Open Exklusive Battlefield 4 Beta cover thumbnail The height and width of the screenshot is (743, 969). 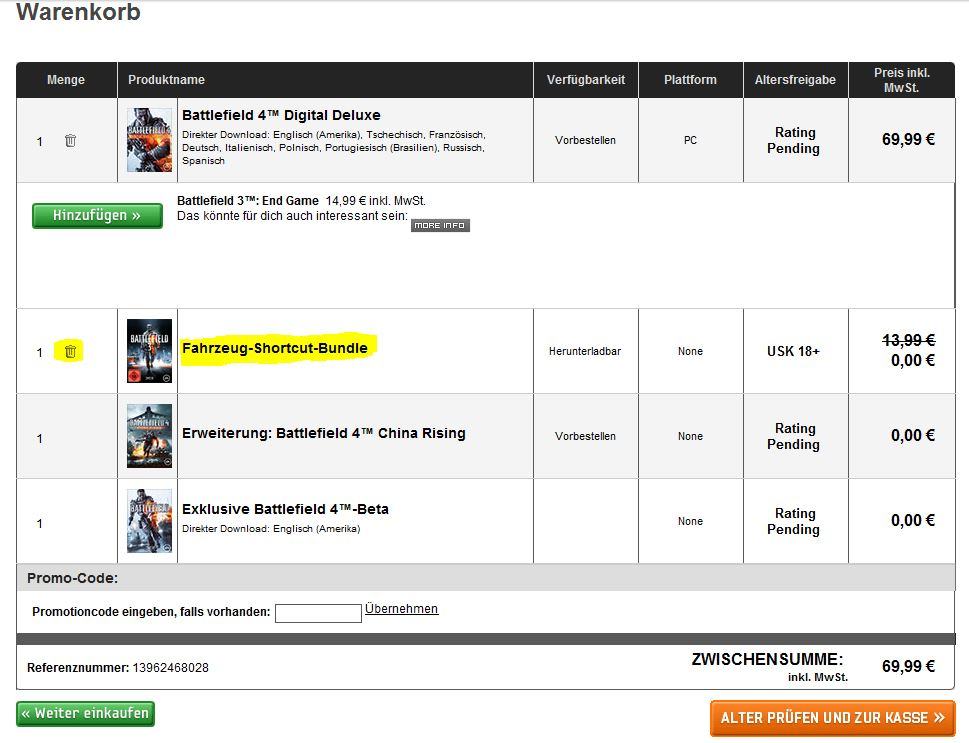(150, 521)
